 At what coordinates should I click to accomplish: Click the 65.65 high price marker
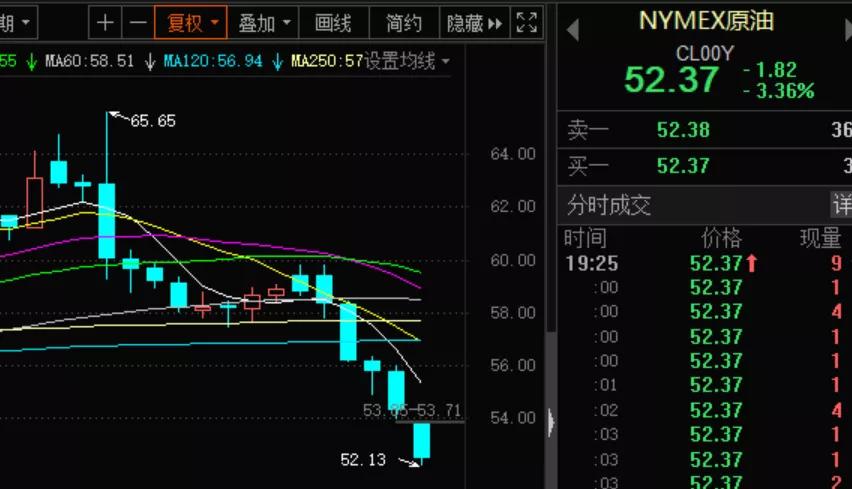click(153, 121)
